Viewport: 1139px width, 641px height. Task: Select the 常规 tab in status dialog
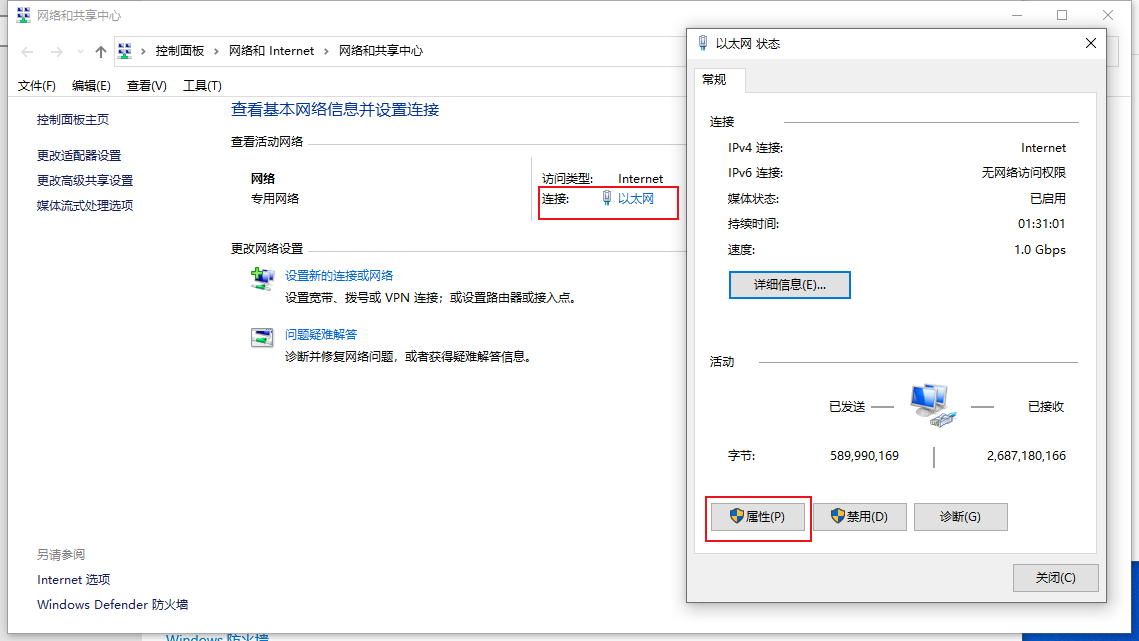[x=714, y=80]
